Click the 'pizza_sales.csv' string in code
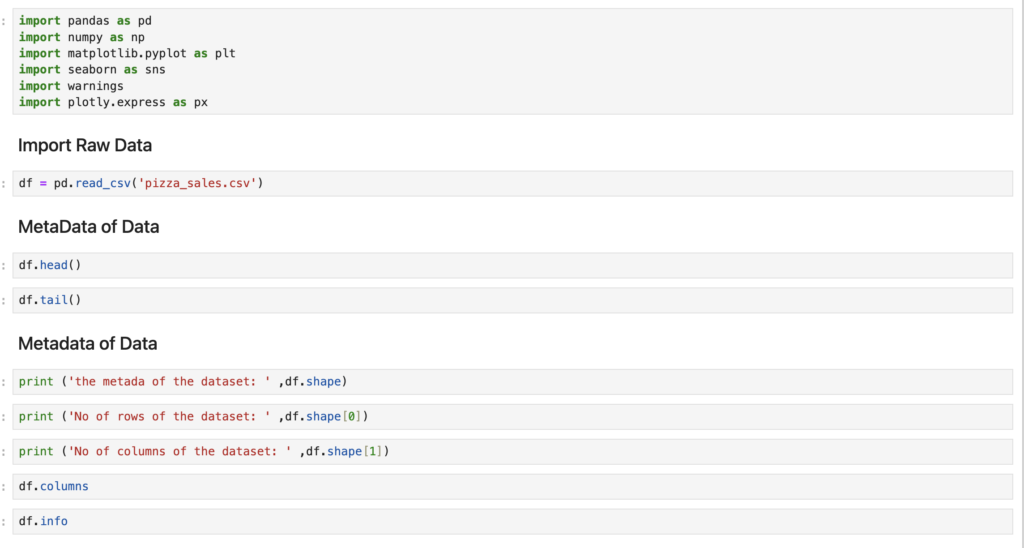The height and width of the screenshot is (548, 1024). 204,184
